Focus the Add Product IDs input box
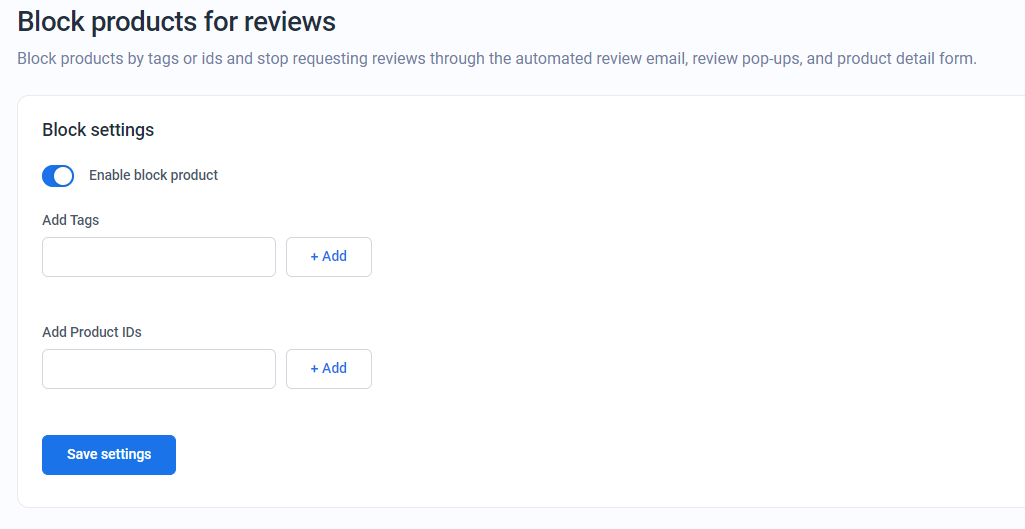1025x529 pixels. (x=159, y=369)
